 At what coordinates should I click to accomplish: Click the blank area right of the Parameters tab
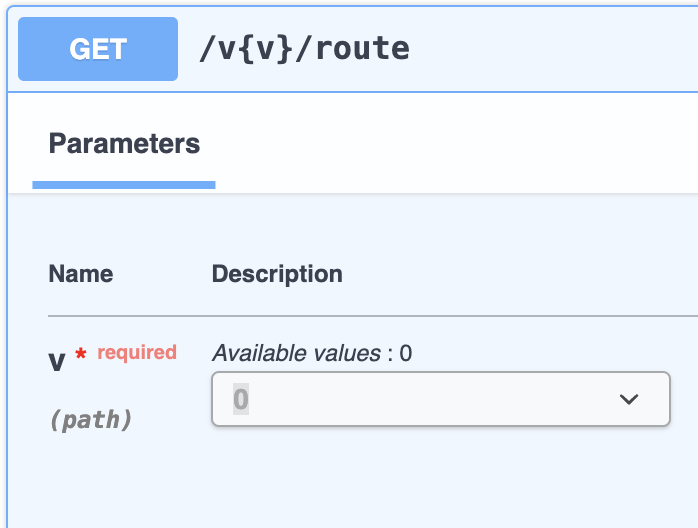[x=454, y=144]
